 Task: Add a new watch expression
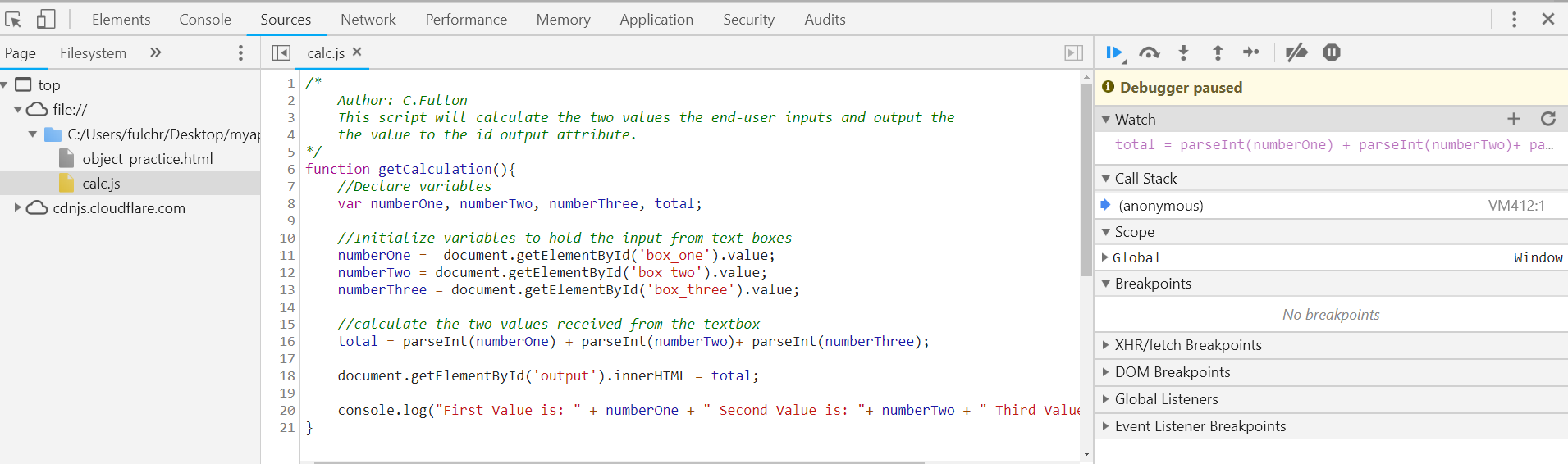click(x=1514, y=119)
